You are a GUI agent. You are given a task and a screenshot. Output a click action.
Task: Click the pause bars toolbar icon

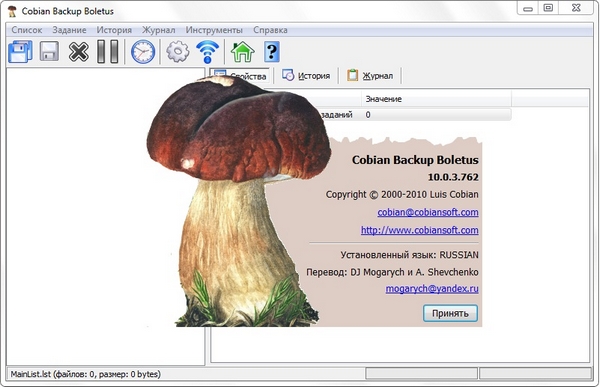[x=108, y=52]
